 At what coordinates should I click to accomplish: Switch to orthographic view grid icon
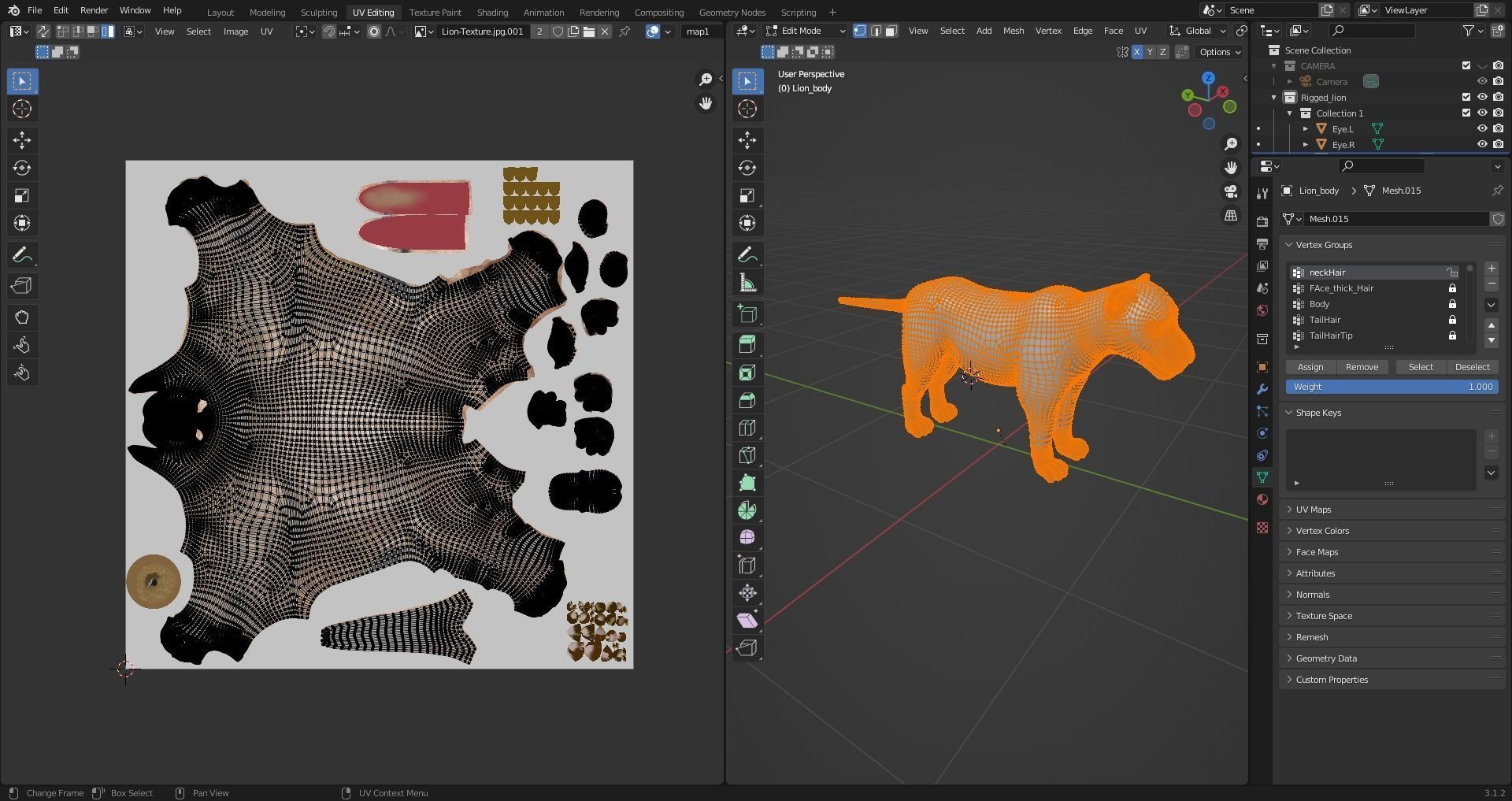pyautogui.click(x=1231, y=216)
